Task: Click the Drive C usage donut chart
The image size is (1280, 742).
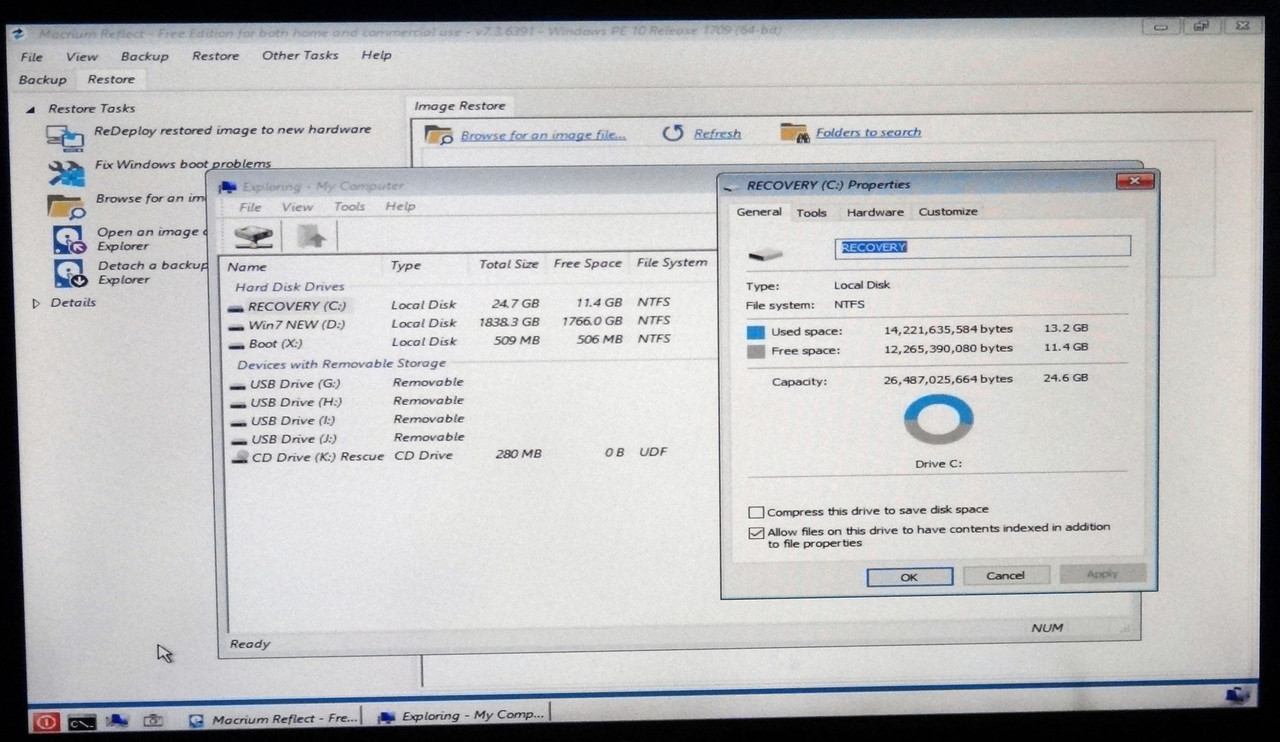Action: click(938, 420)
